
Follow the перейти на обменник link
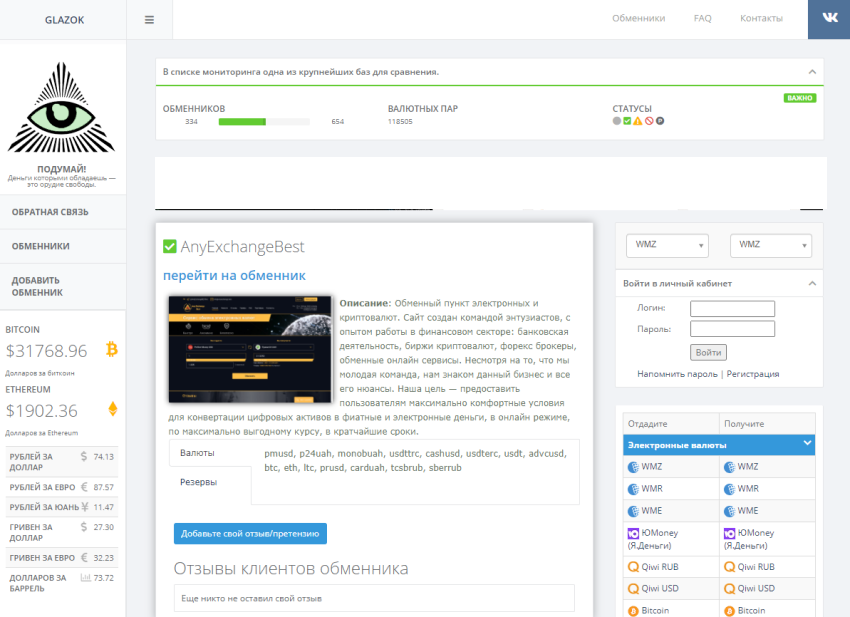[x=234, y=275]
